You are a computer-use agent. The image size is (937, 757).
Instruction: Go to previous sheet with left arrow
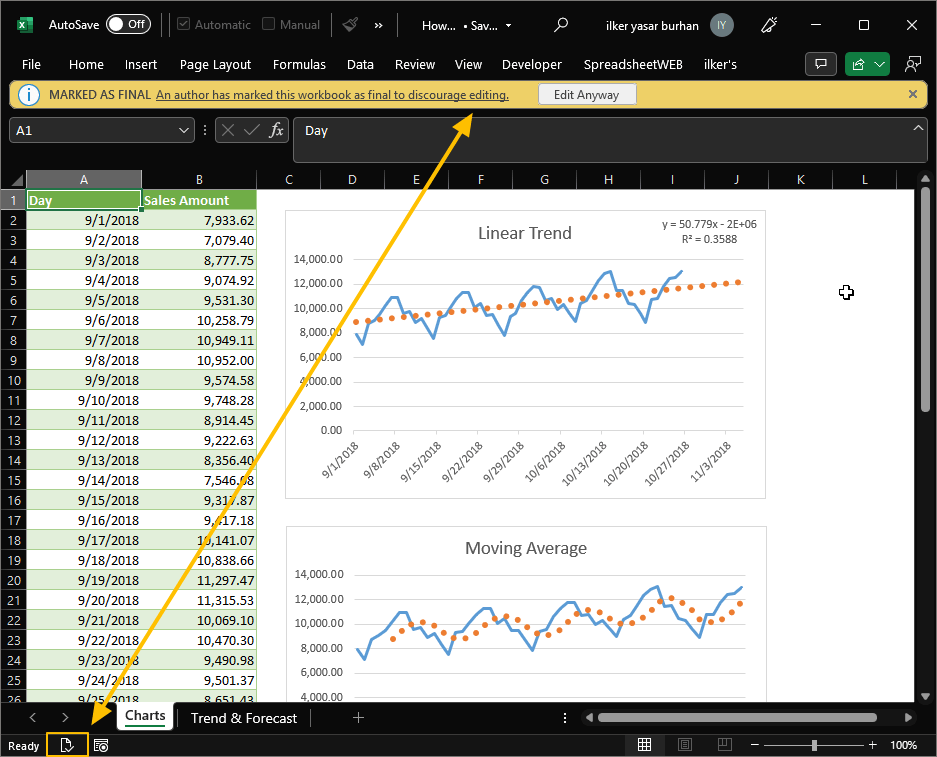tap(33, 717)
